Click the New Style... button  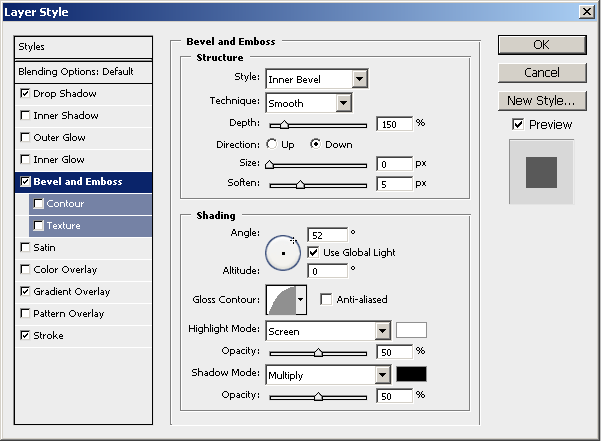[541, 101]
